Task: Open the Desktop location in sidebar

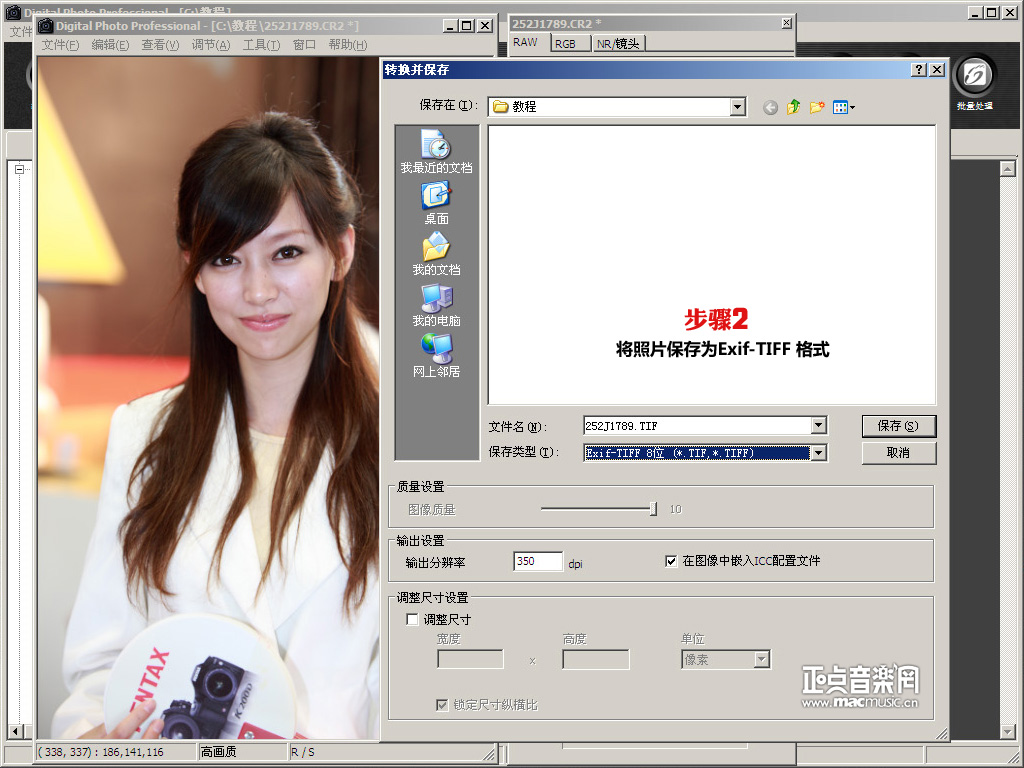Action: pos(436,196)
